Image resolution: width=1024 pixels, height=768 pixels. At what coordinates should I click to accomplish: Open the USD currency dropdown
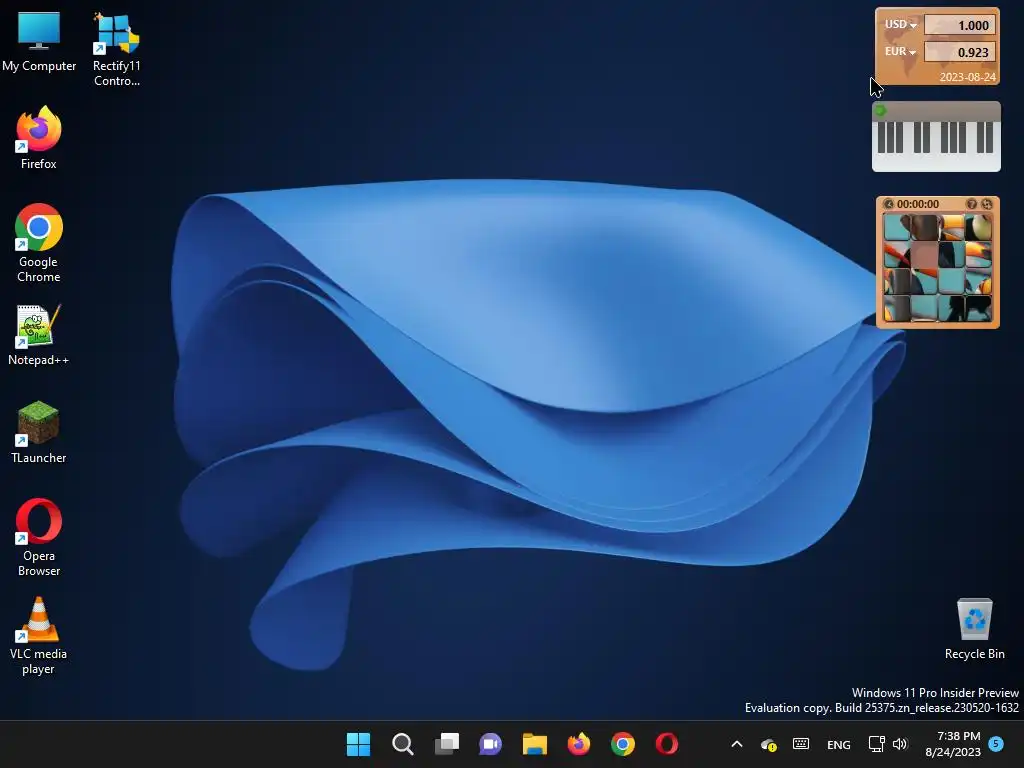pos(901,25)
